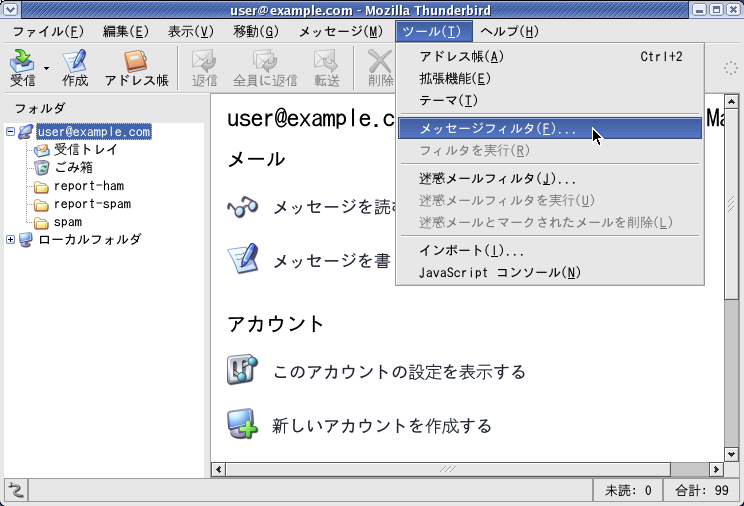
Task: Click the user@example.com account icon
Action: click(x=26, y=131)
